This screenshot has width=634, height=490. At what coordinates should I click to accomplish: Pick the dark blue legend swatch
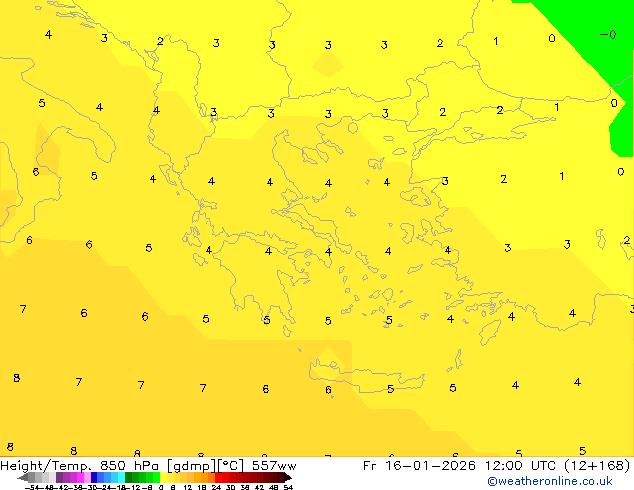pos(94,477)
